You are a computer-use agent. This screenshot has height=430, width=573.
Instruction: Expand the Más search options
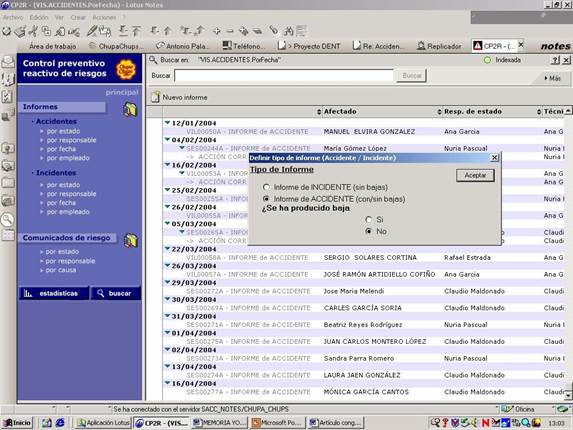pyautogui.click(x=553, y=78)
